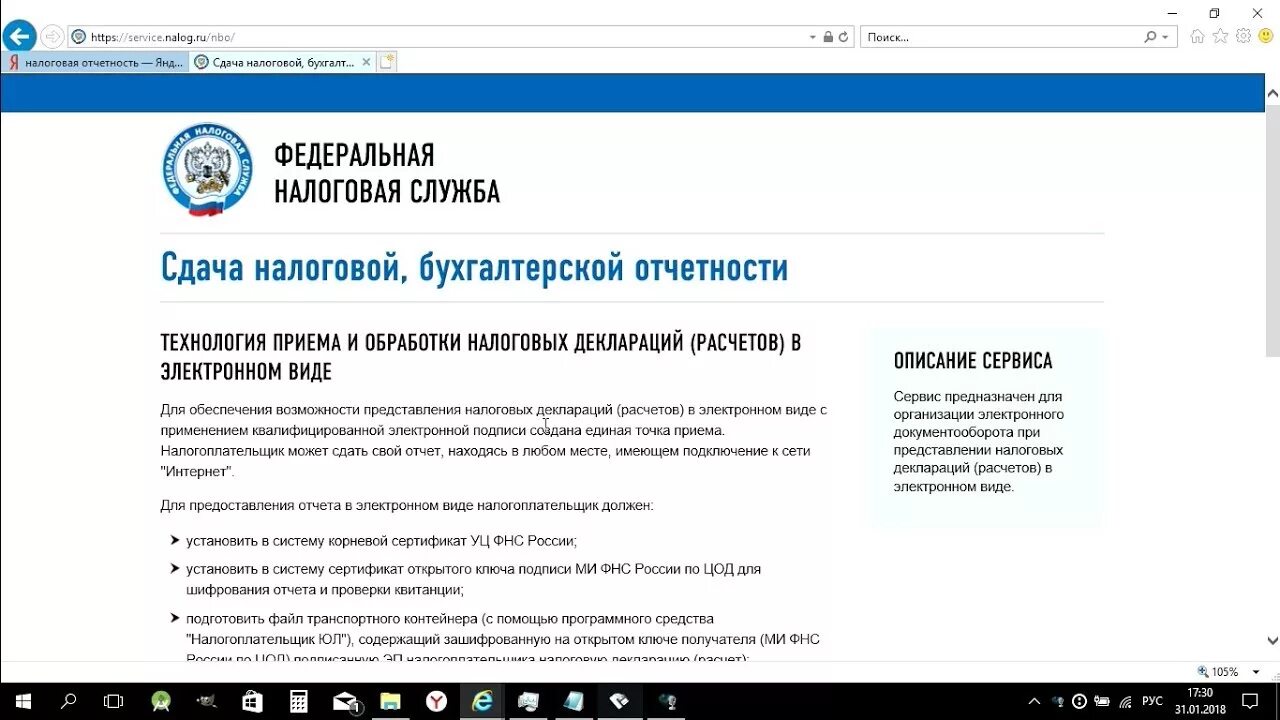Launch Yandex Browser from the taskbar
This screenshot has width=1280, height=720.
click(x=437, y=701)
